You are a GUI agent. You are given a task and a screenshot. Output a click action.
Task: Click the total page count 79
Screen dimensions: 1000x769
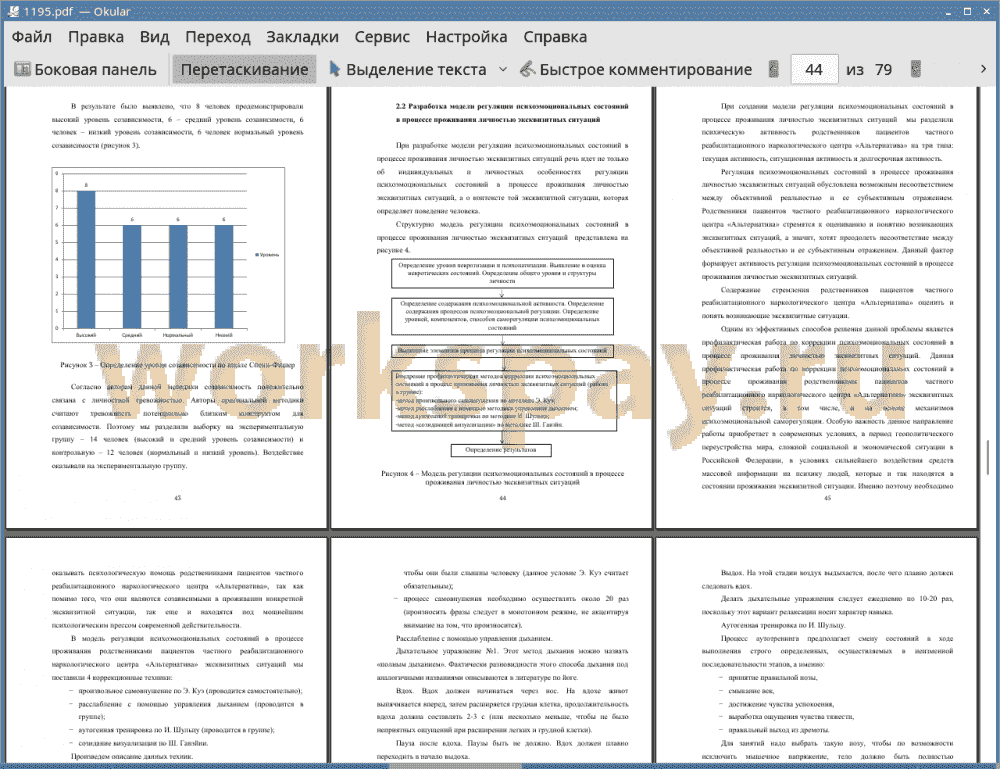click(883, 69)
